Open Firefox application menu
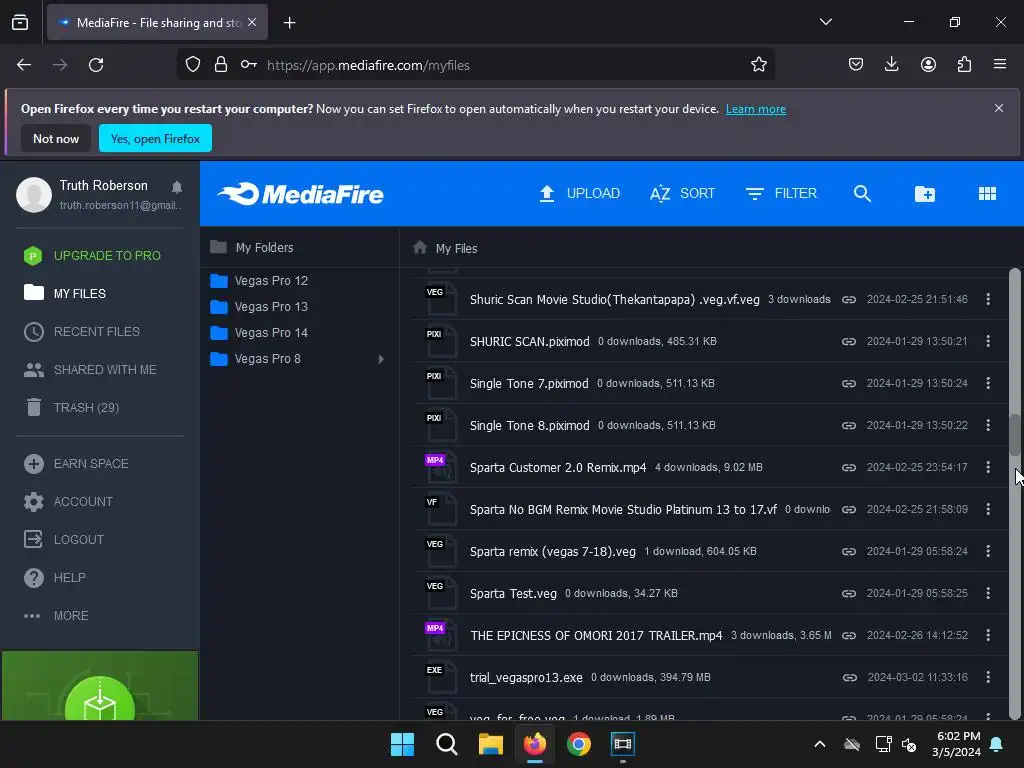 coord(999,64)
